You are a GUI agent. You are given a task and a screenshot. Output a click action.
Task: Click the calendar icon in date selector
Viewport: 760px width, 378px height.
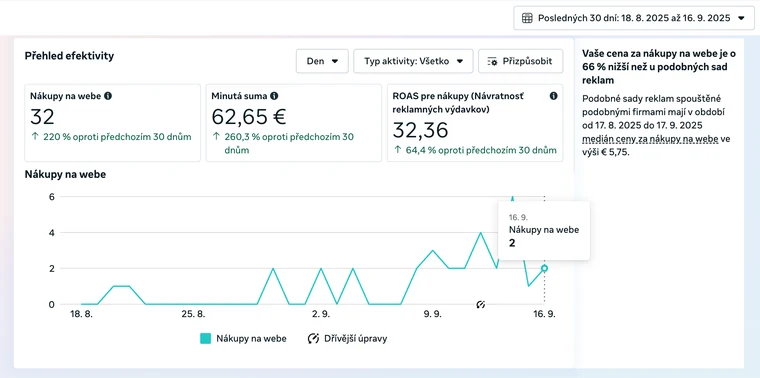pos(527,18)
